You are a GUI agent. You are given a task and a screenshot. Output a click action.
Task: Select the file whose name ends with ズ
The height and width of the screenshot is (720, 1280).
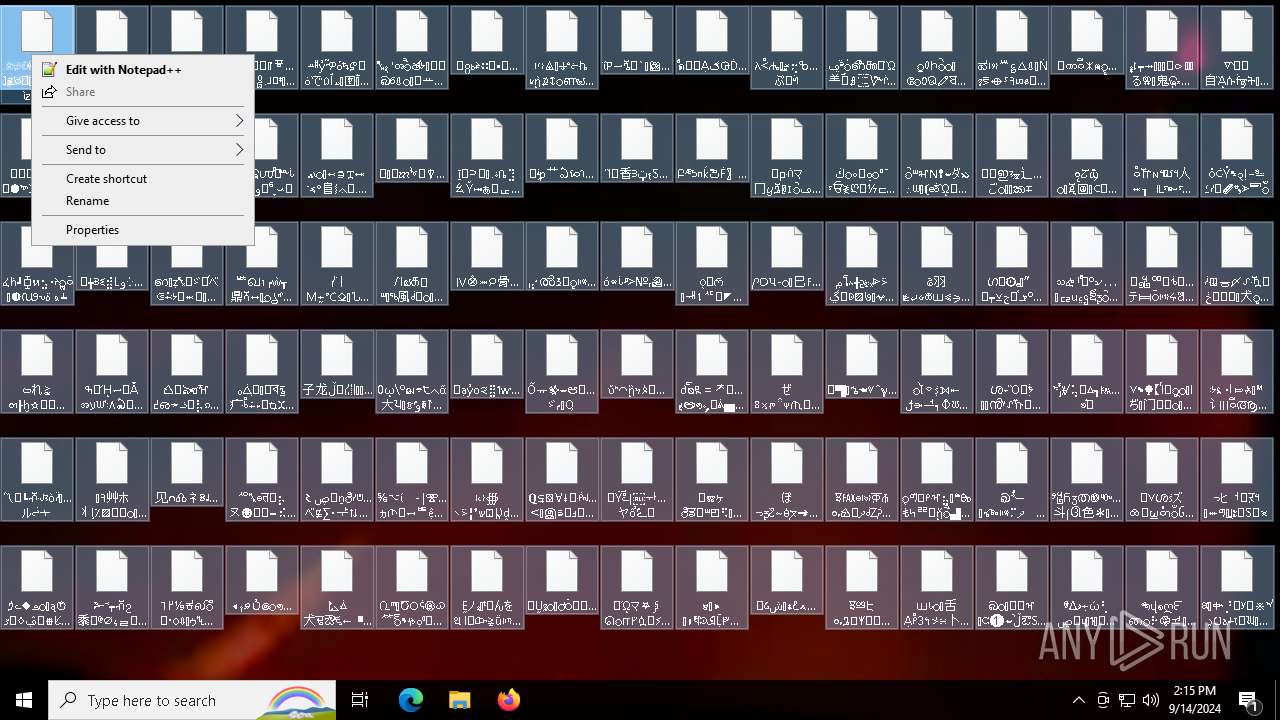[x=1162, y=480]
